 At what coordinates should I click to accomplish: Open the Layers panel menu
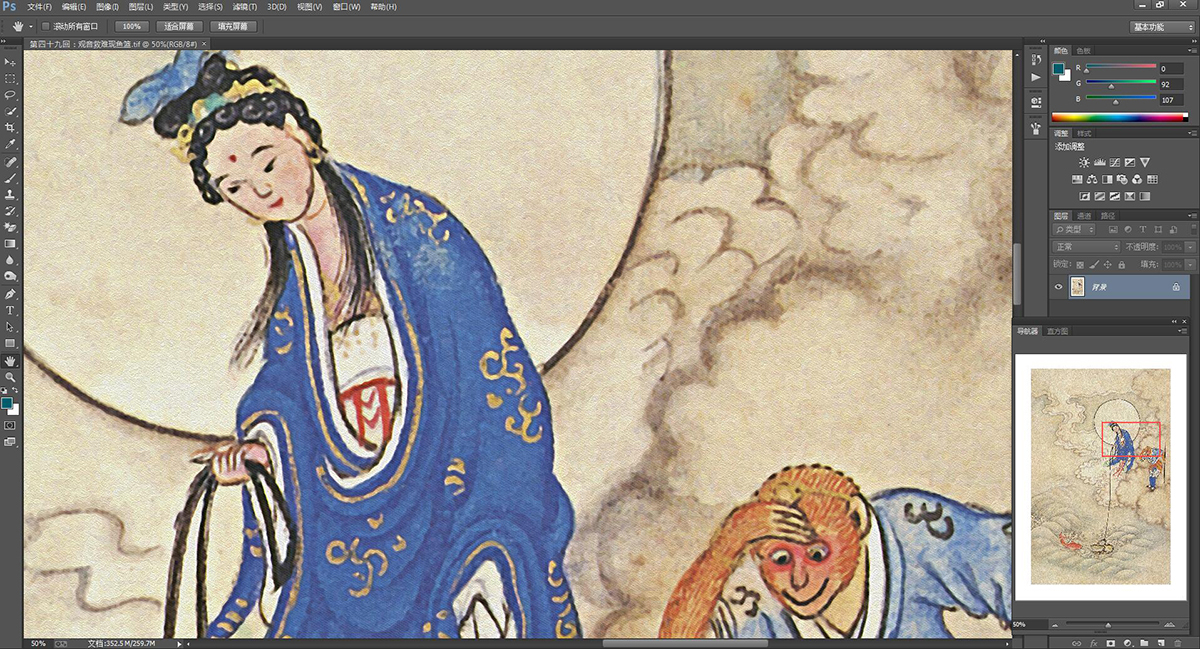click(1191, 215)
